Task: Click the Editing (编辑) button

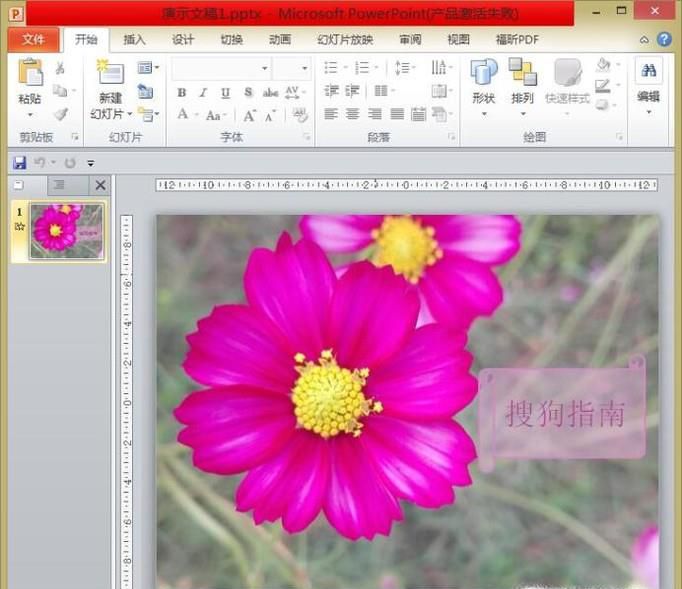Action: point(648,80)
